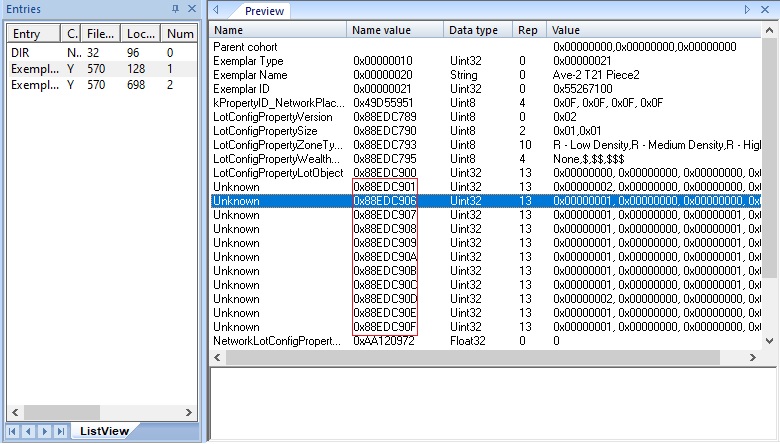Click the Float32 data type cell
The height and width of the screenshot is (444, 780).
pyautogui.click(x=468, y=341)
